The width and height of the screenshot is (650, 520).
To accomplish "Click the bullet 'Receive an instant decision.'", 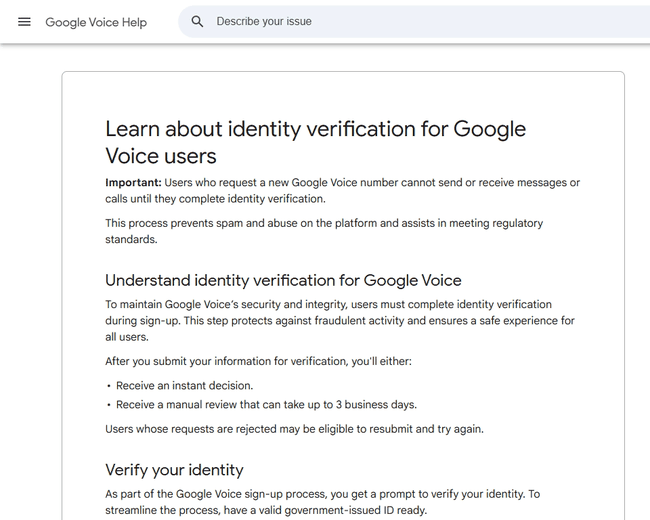I will pyautogui.click(x=184, y=386).
